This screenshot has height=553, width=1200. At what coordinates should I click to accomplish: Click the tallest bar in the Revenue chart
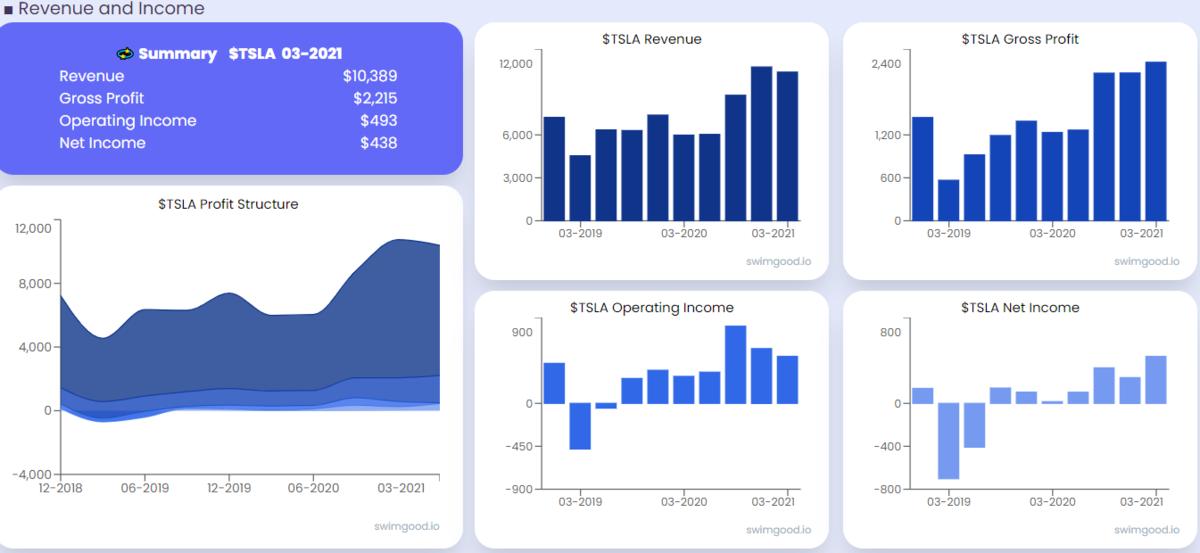point(761,143)
